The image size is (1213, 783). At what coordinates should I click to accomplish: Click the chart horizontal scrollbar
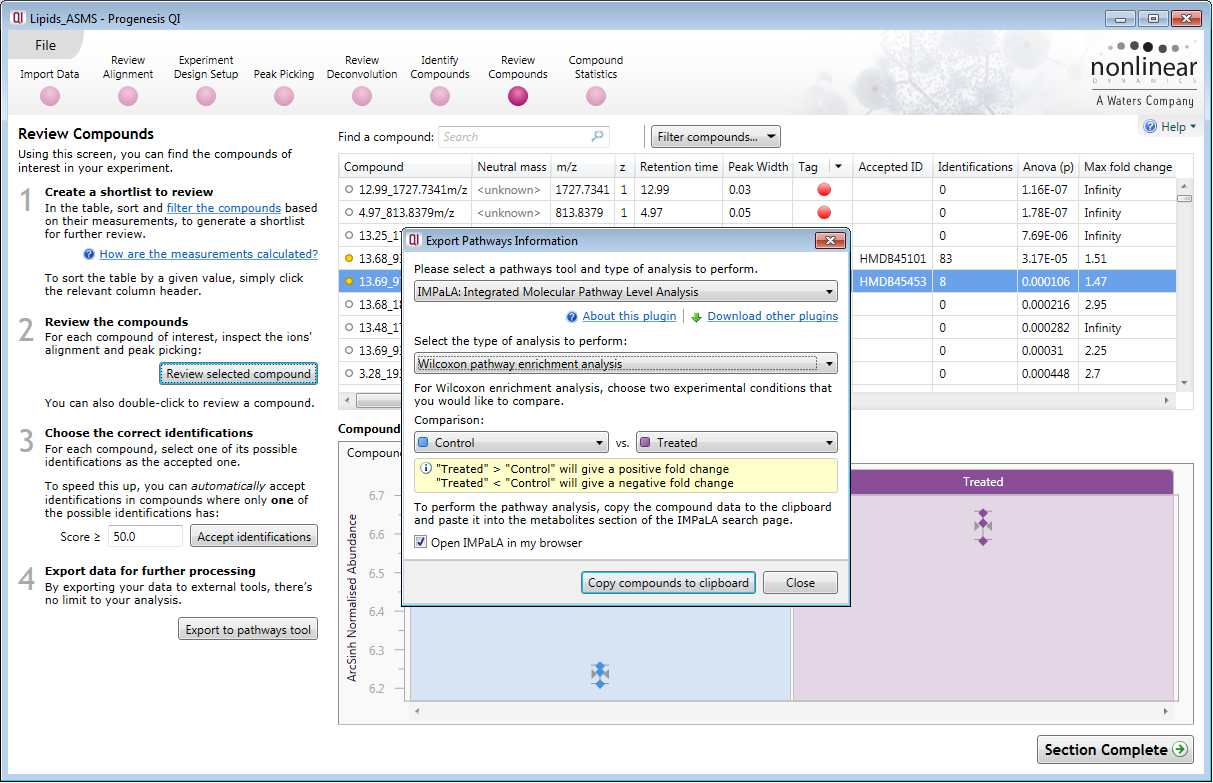click(x=791, y=711)
